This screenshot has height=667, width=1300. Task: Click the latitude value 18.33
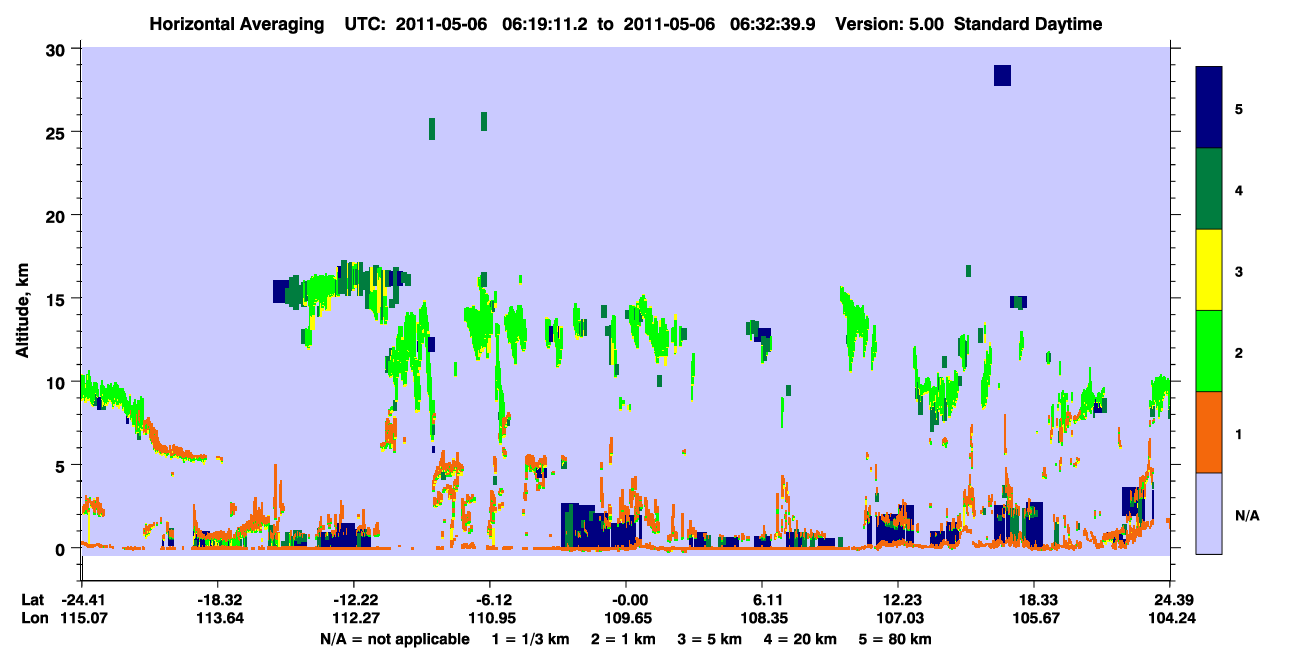(x=1034, y=600)
